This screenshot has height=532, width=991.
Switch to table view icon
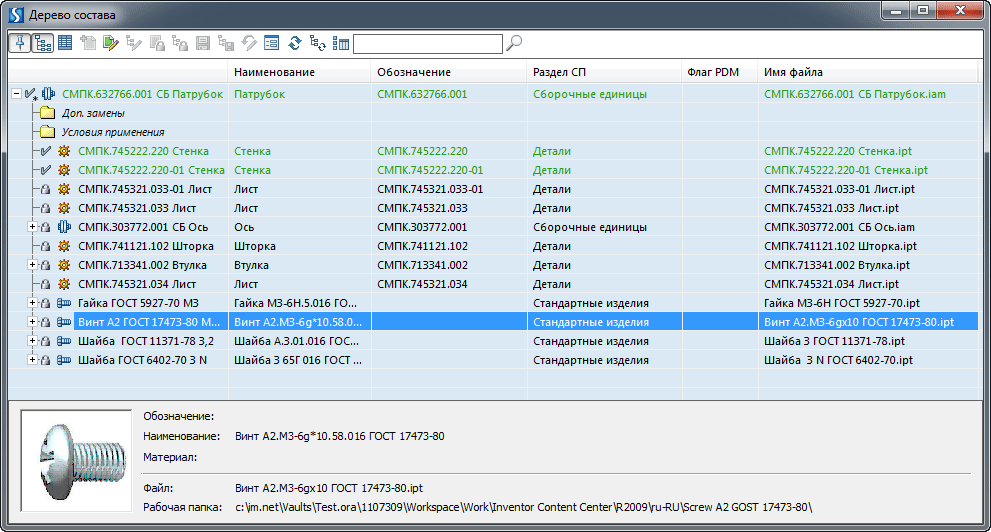coord(65,43)
